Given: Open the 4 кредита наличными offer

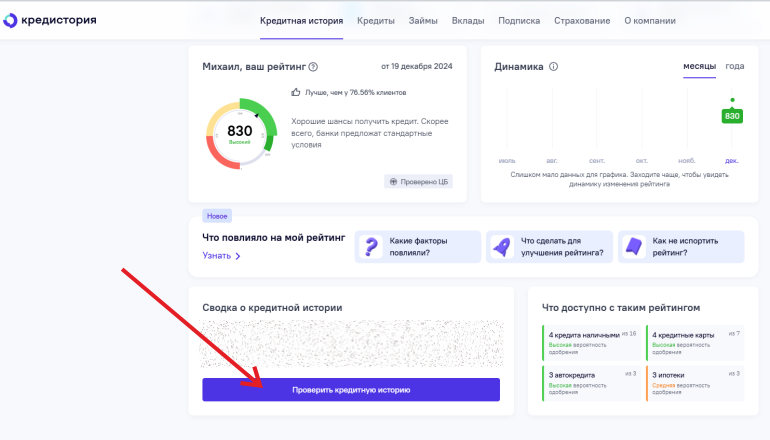Looking at the screenshot, I should pos(590,342).
